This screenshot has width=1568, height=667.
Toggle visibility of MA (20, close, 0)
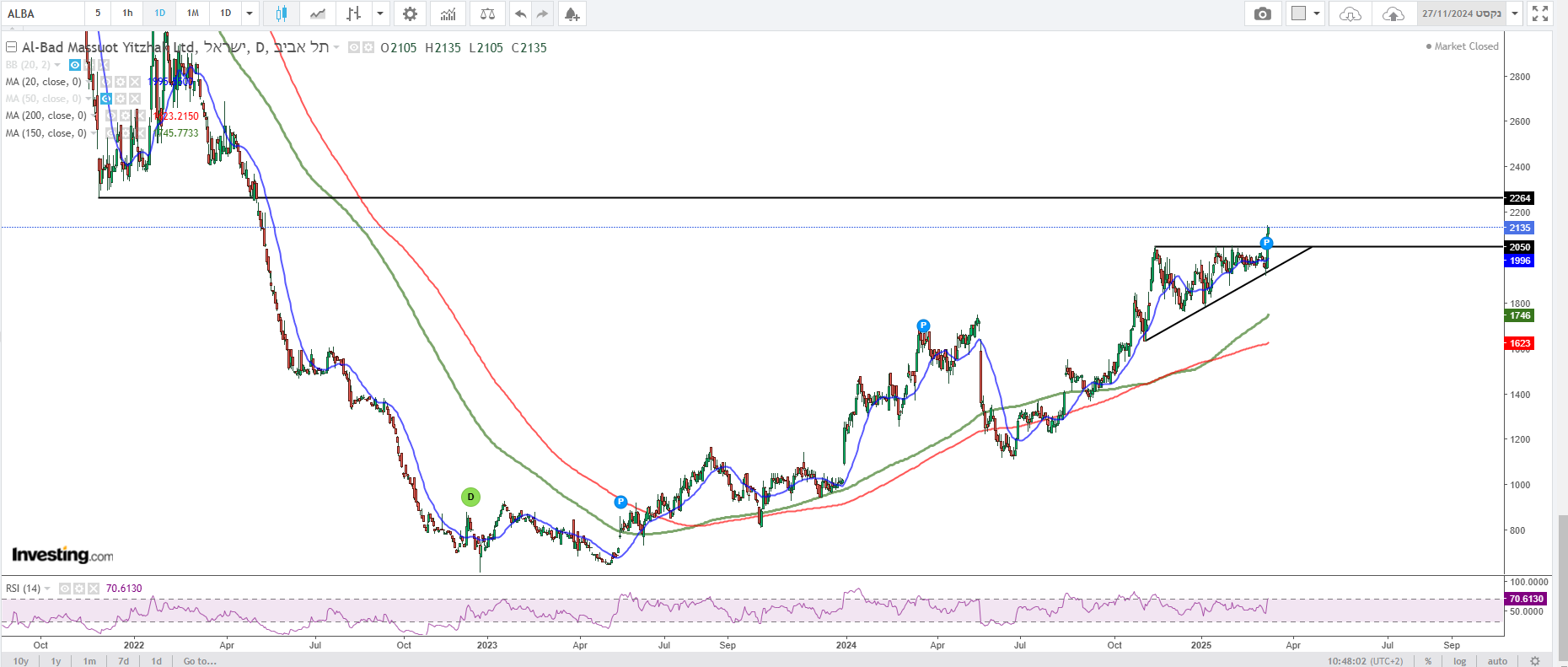click(x=106, y=82)
